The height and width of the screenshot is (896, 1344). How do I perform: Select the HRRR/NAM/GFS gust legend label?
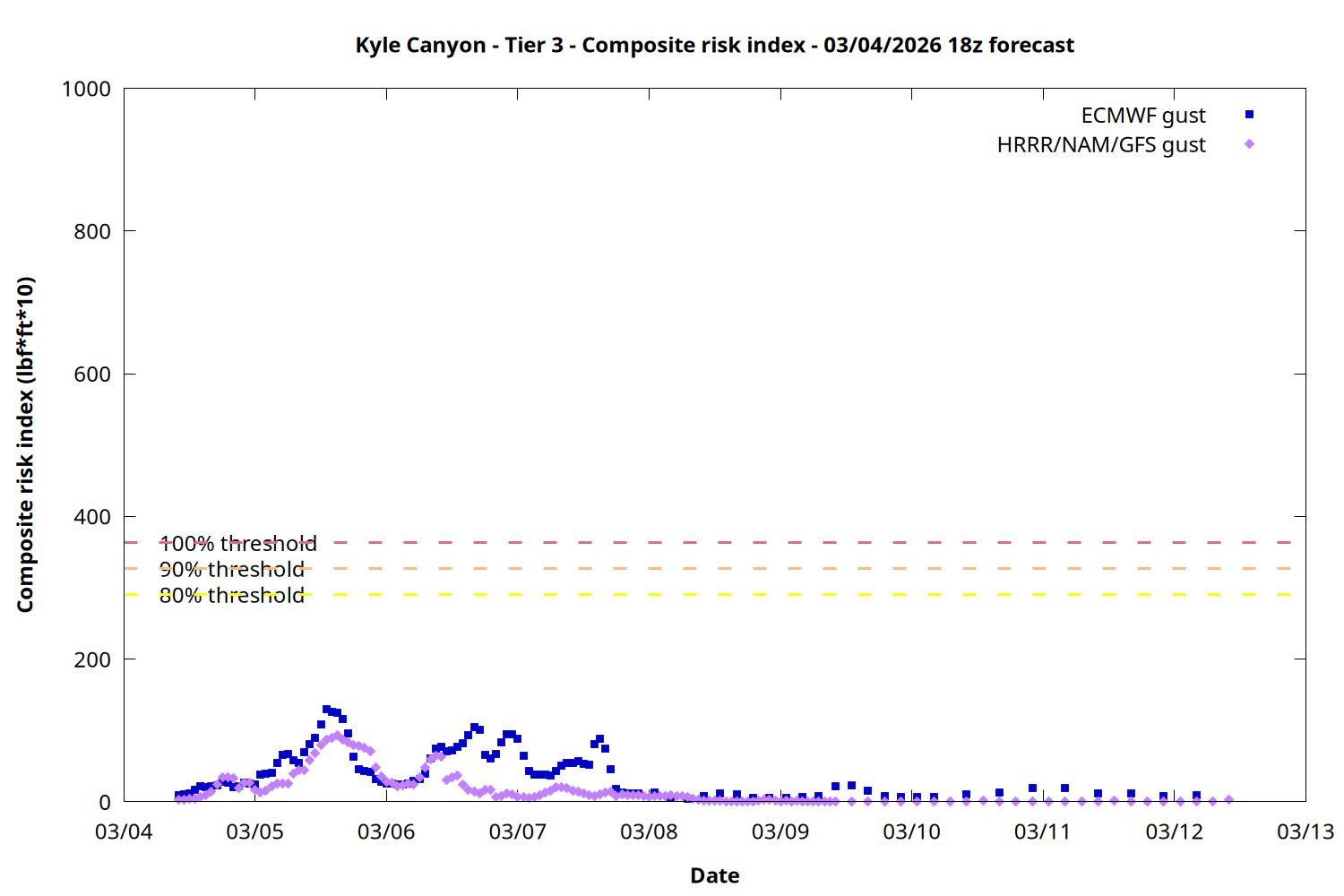tap(1100, 145)
